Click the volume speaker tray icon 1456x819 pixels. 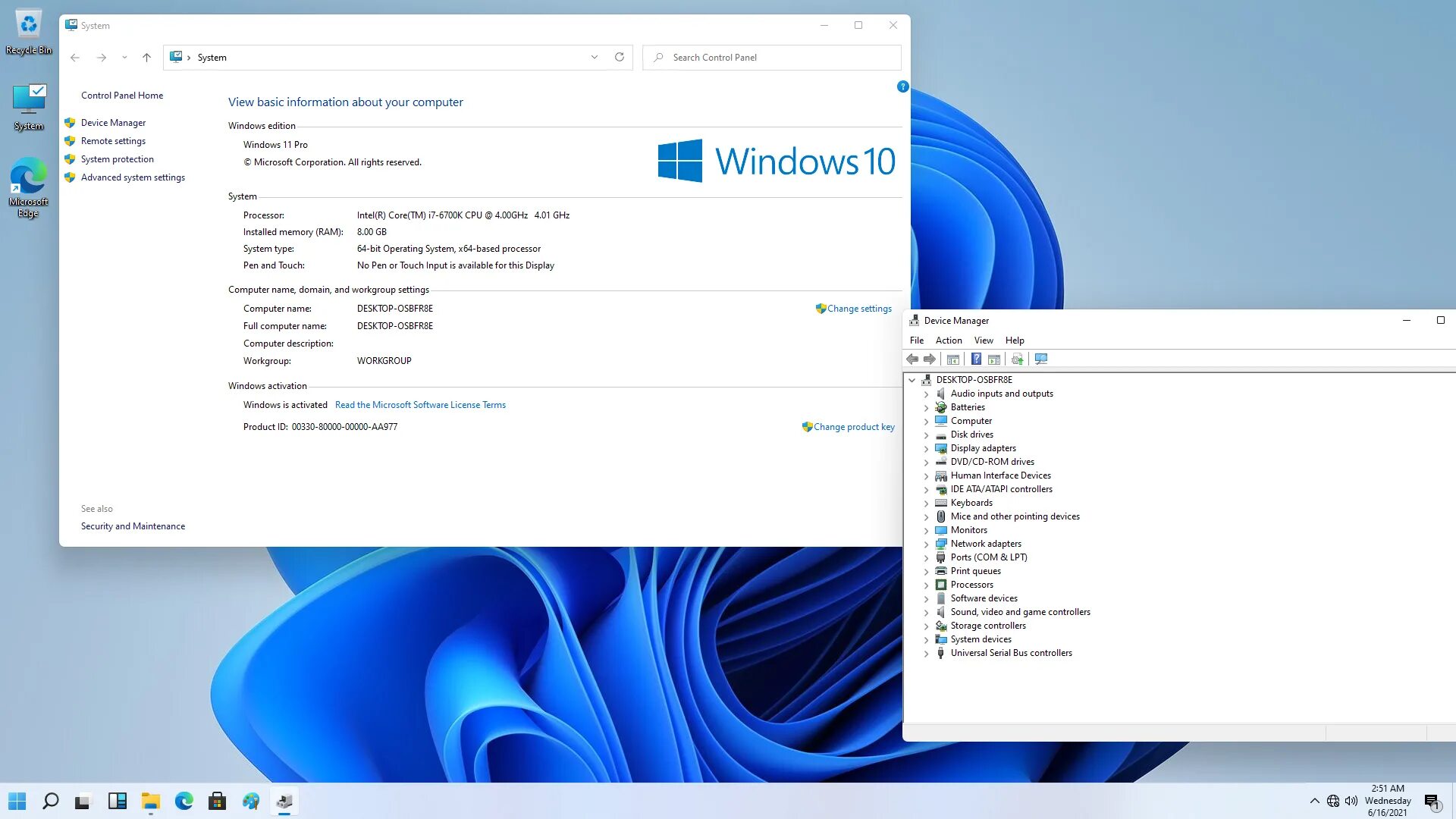pyautogui.click(x=1351, y=801)
